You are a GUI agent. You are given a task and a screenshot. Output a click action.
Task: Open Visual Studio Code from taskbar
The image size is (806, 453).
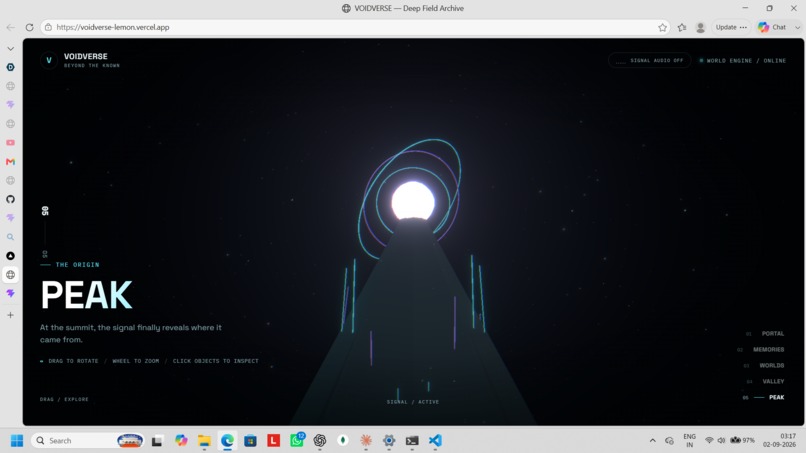click(435, 441)
